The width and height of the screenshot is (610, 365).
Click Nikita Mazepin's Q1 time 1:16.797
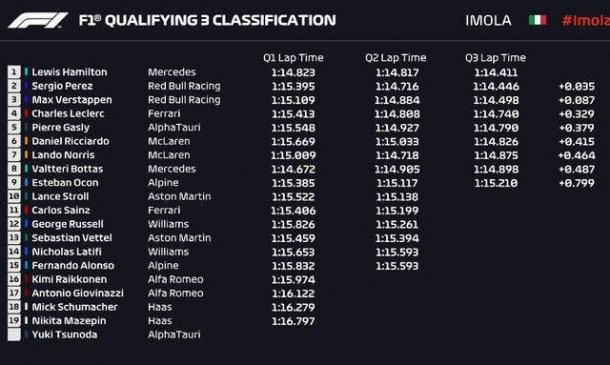[293, 321]
